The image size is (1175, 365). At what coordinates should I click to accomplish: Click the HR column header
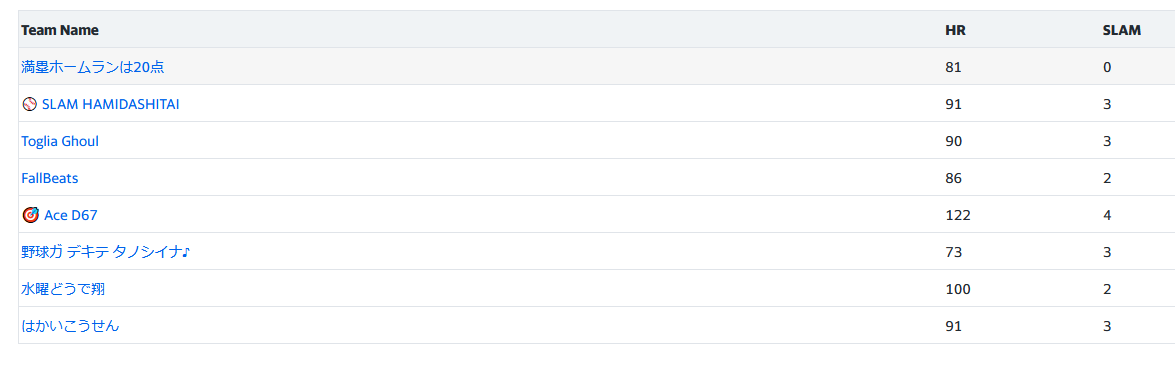tap(955, 31)
